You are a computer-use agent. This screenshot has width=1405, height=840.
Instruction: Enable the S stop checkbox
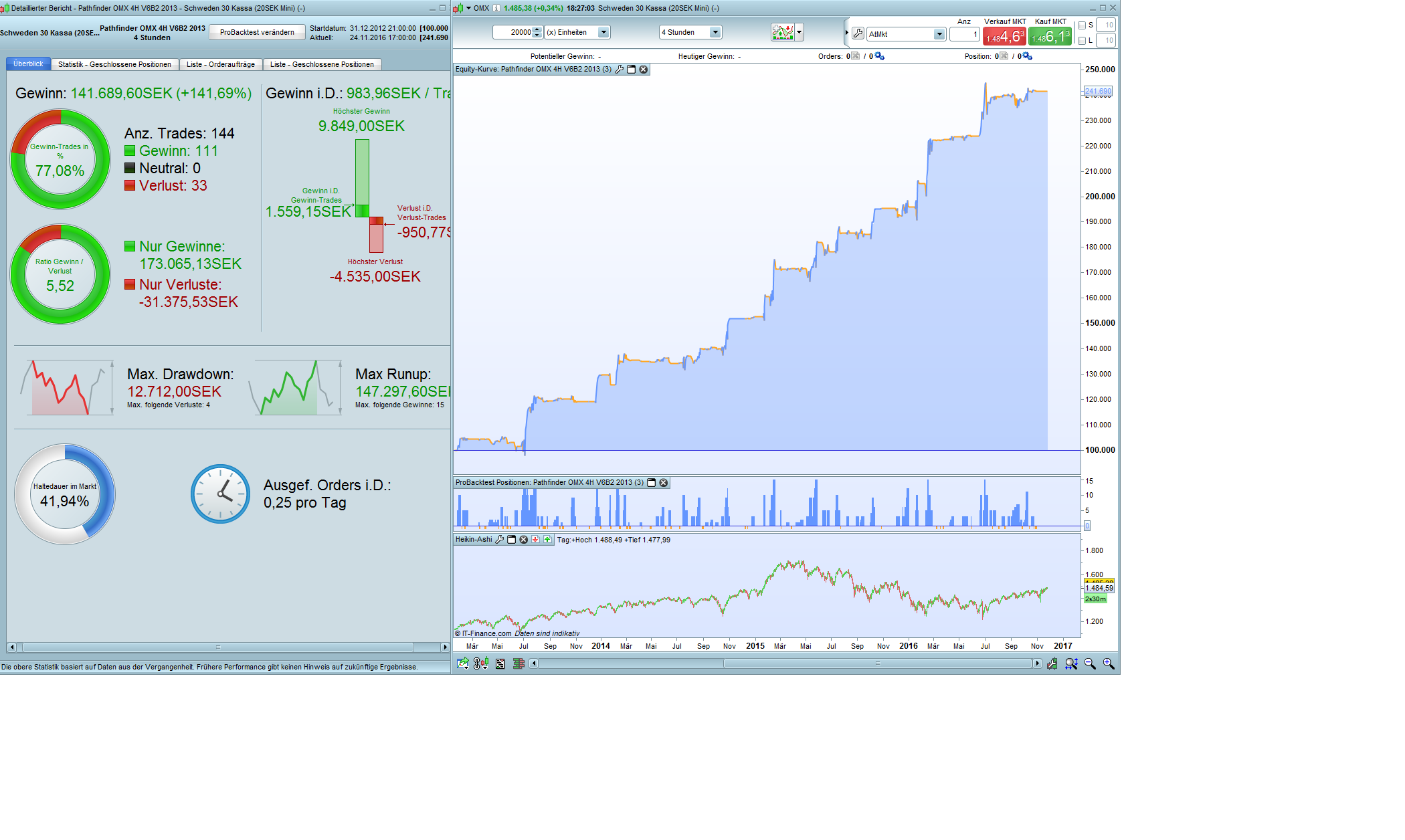(x=1082, y=25)
